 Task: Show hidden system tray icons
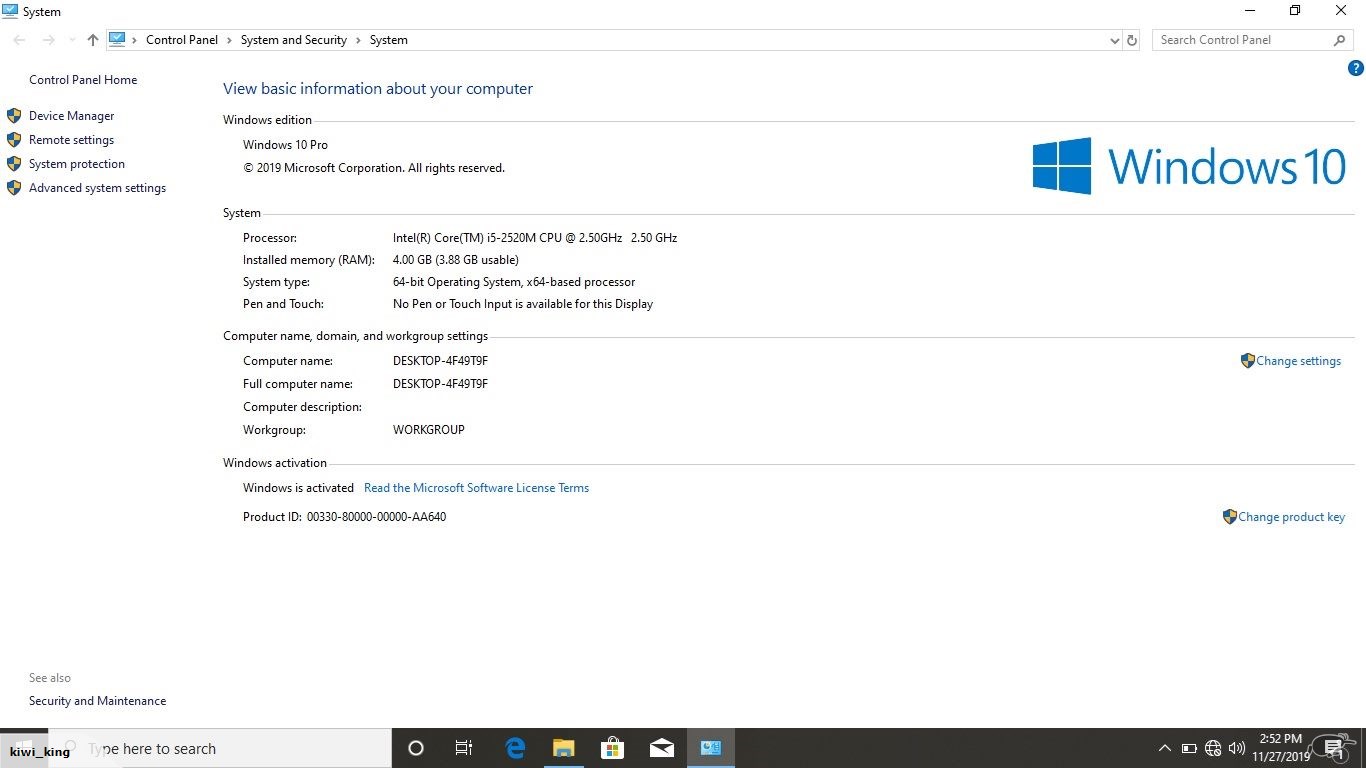1164,748
